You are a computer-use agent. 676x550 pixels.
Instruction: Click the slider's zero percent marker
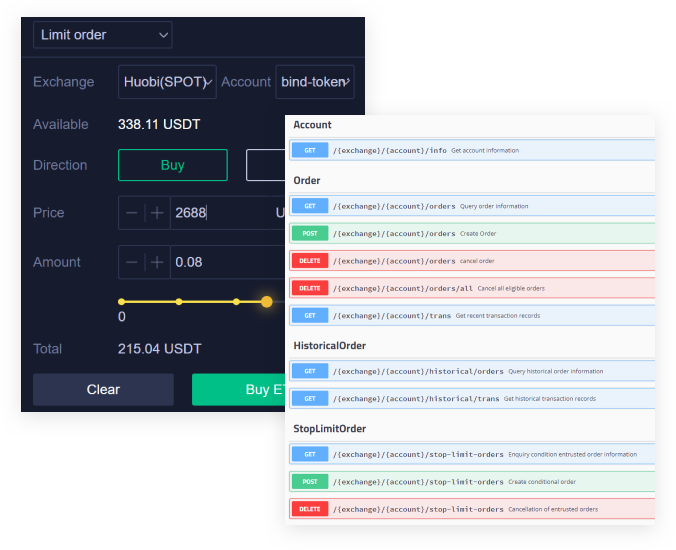point(122,302)
